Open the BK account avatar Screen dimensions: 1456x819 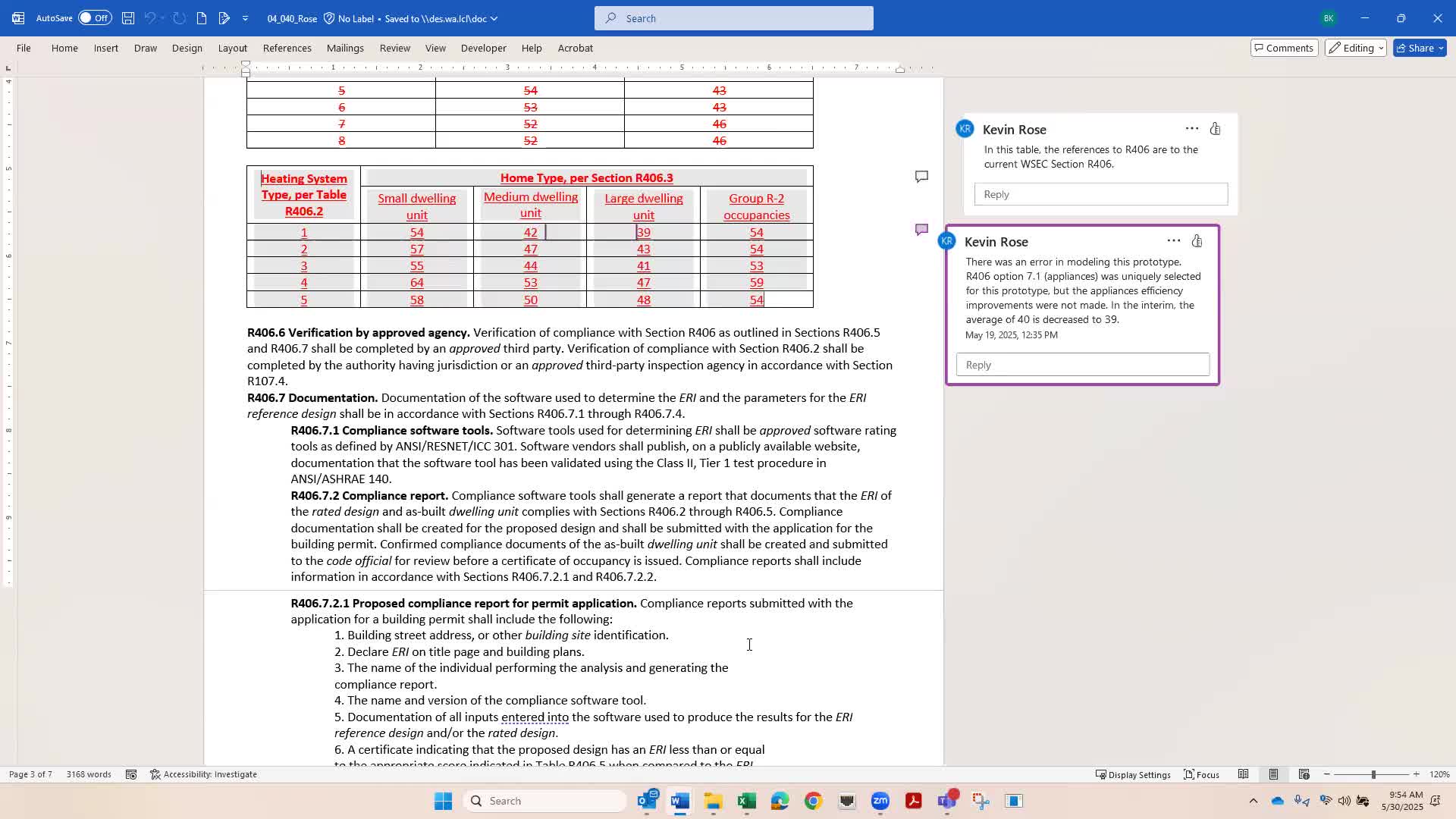1329,18
